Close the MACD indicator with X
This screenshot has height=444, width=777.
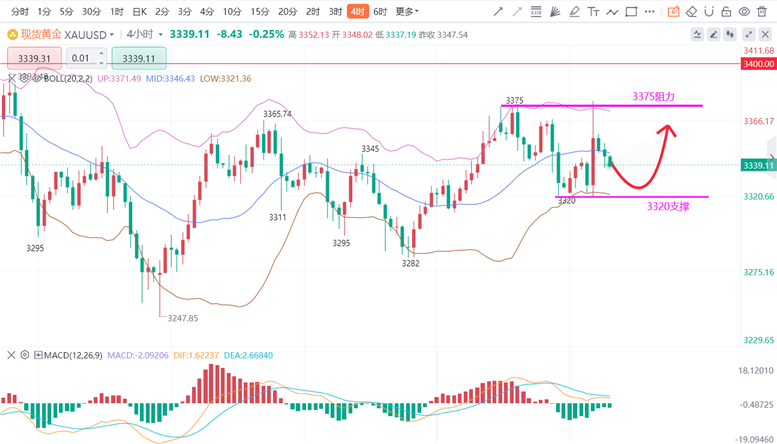point(11,355)
